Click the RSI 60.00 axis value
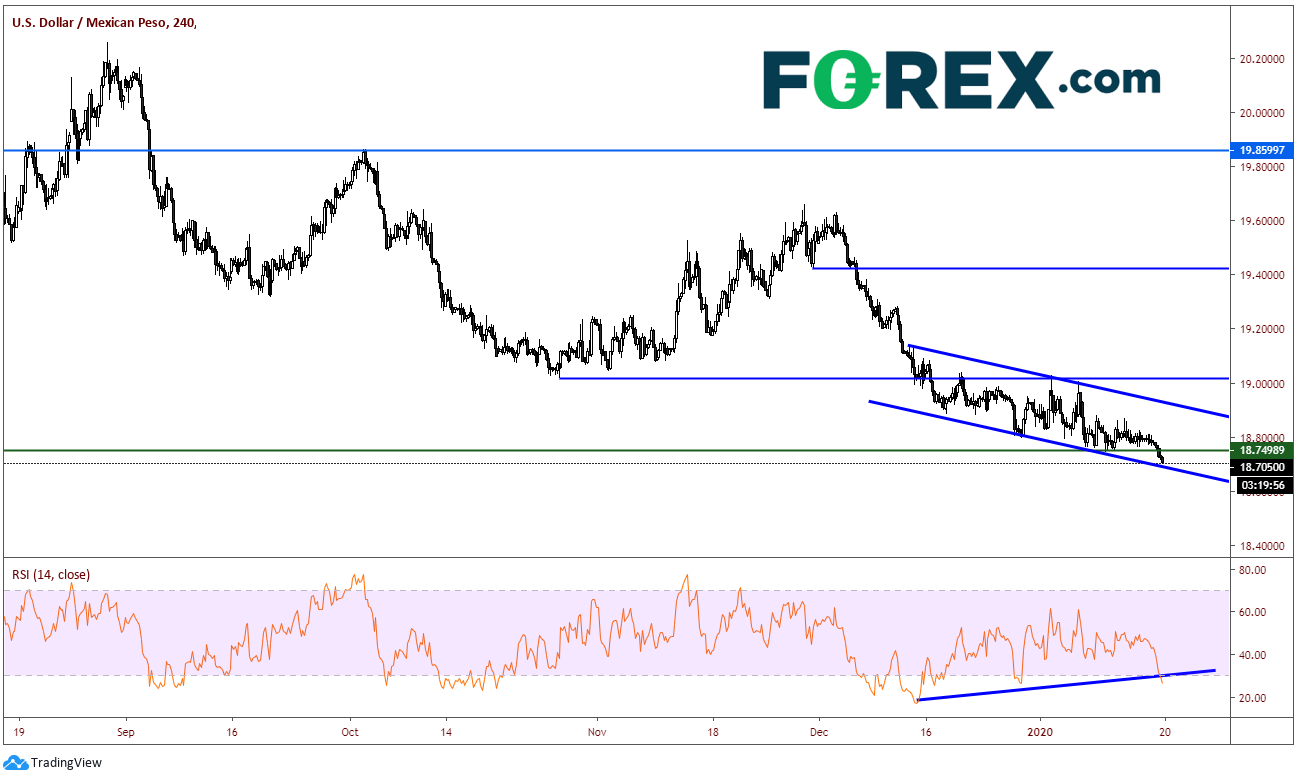1300x781 pixels. point(1252,612)
